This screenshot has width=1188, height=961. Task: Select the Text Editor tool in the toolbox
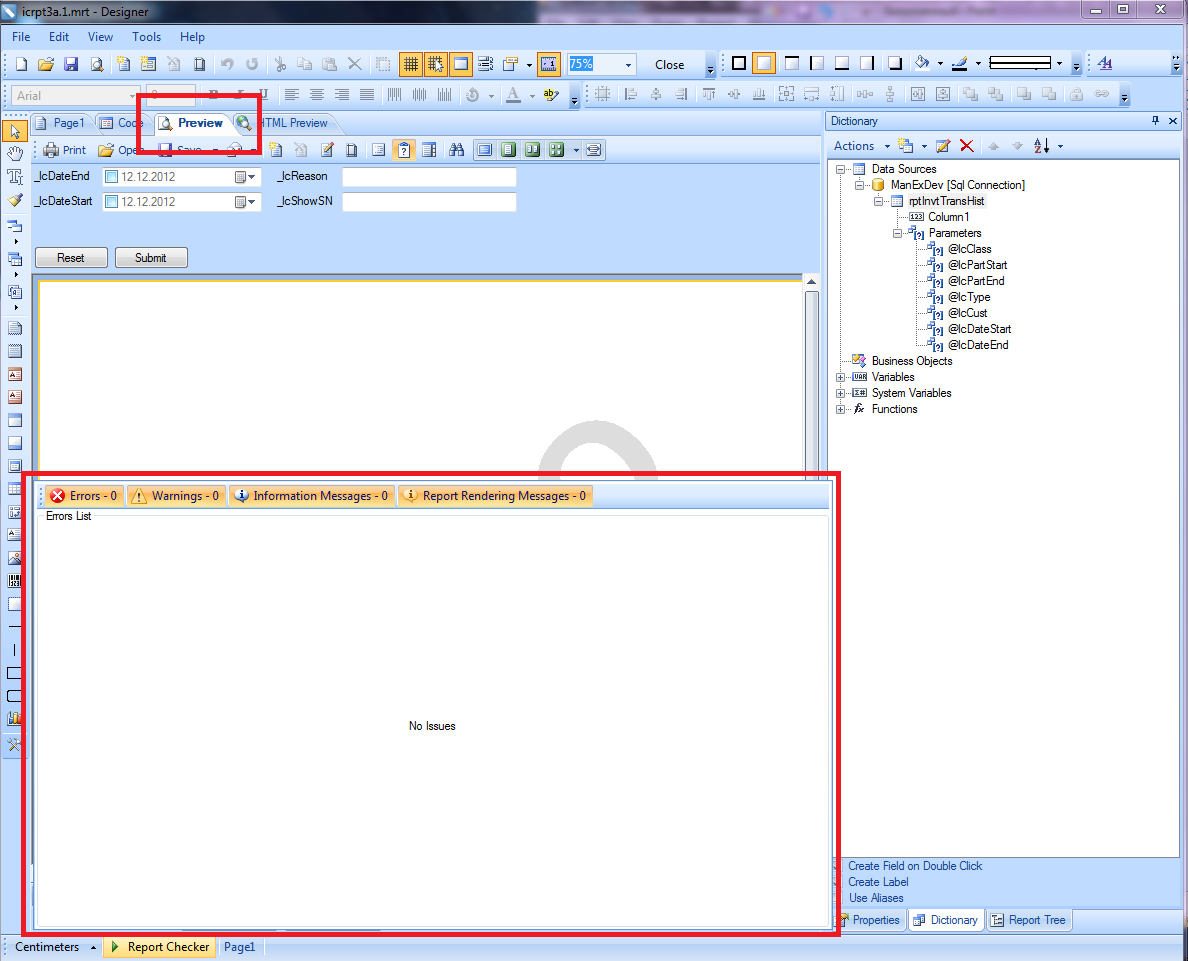pos(14,177)
